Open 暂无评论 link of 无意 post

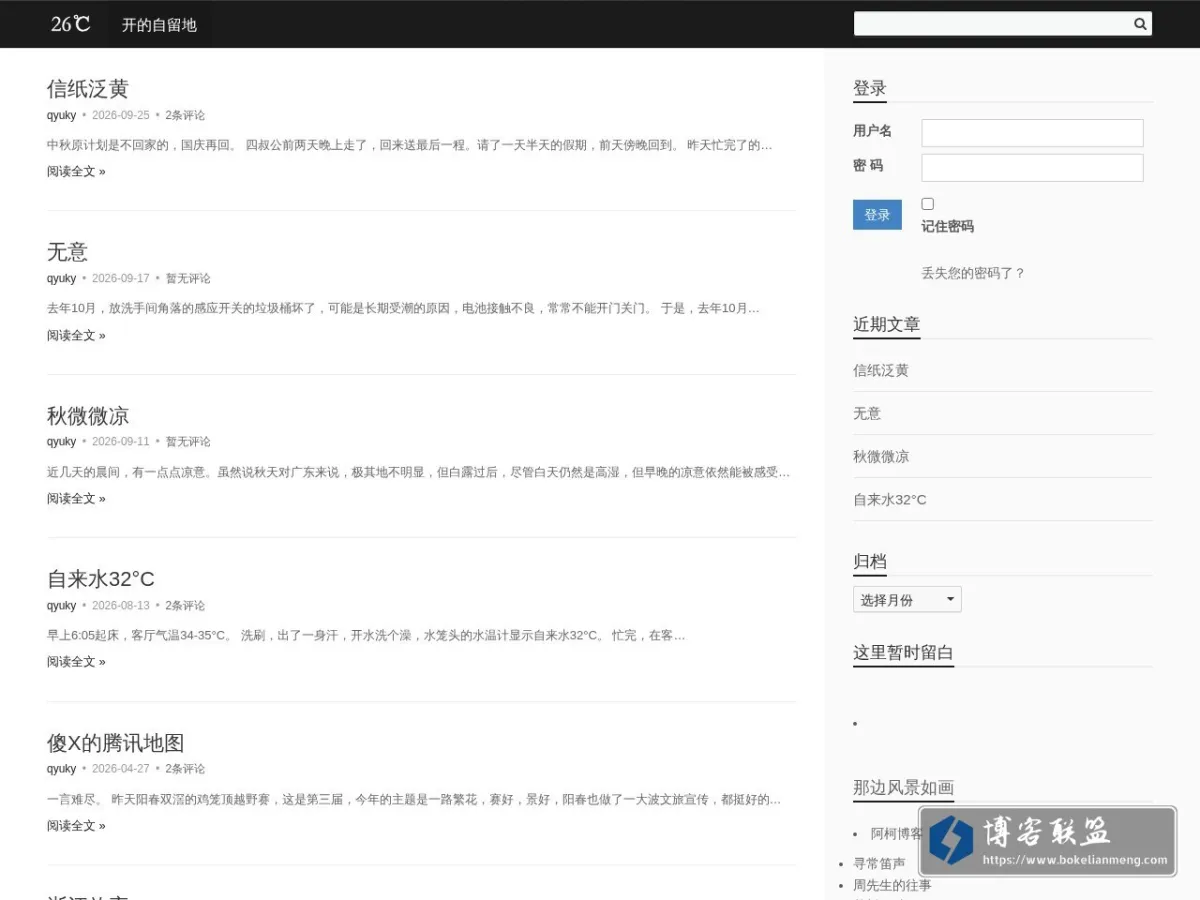(x=188, y=278)
